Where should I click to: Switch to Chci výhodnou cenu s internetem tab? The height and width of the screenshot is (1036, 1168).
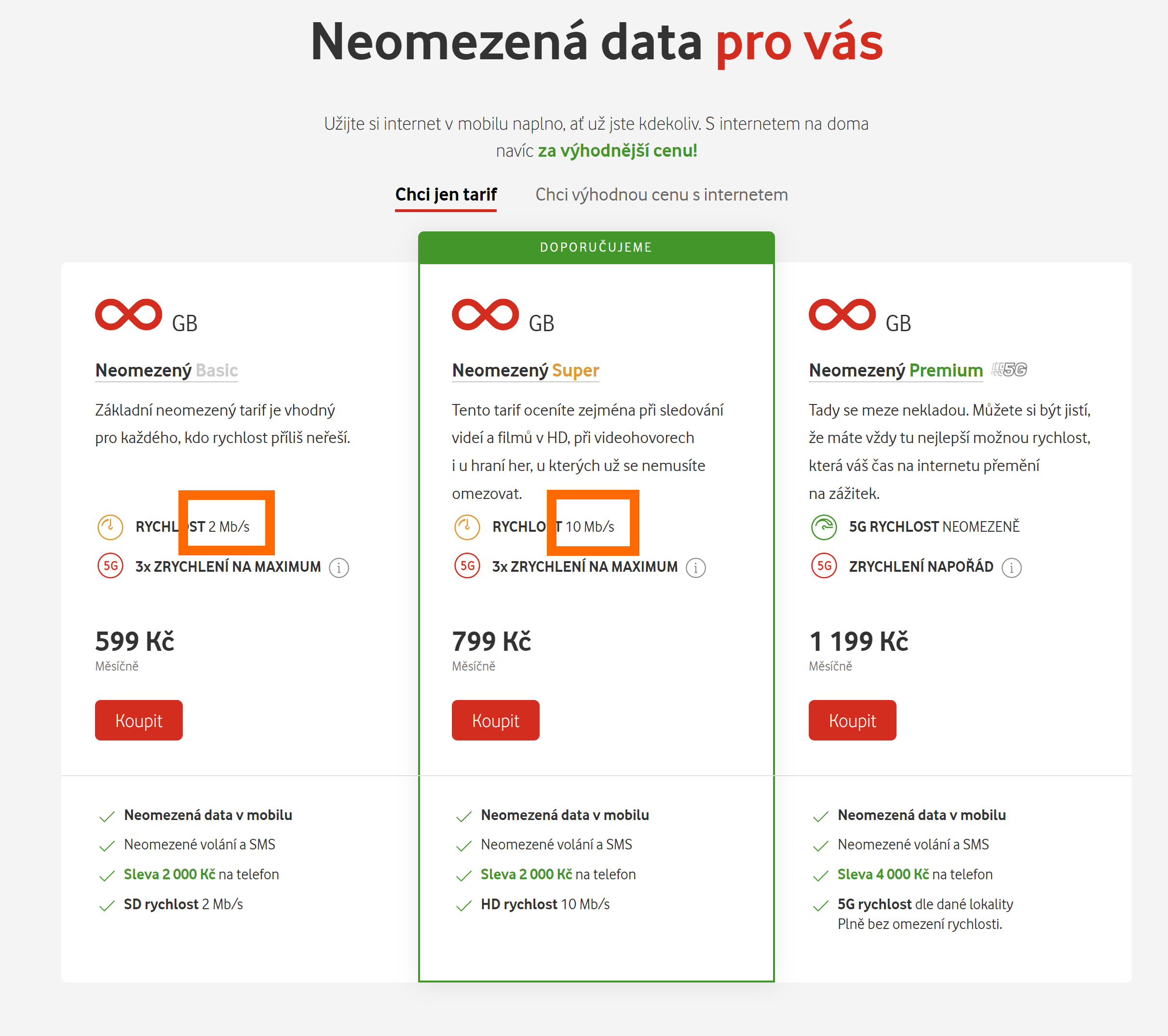click(x=661, y=195)
